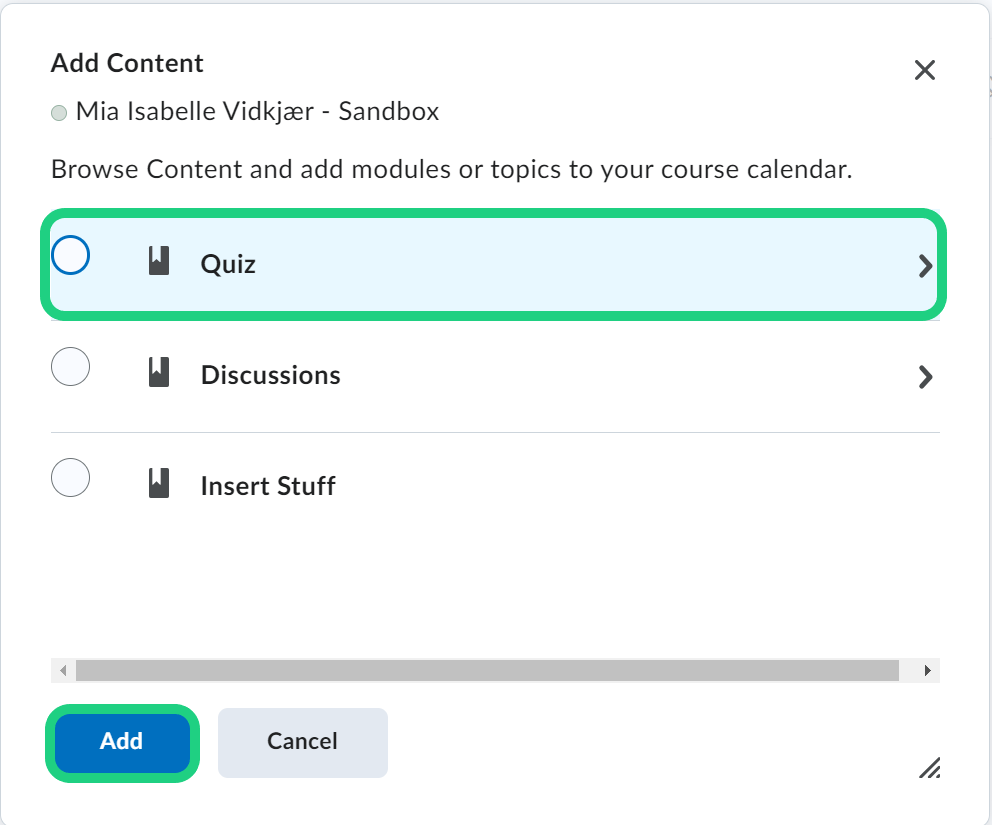
Task: Choose the Insert Stuff radio button
Action: pyautogui.click(x=70, y=478)
